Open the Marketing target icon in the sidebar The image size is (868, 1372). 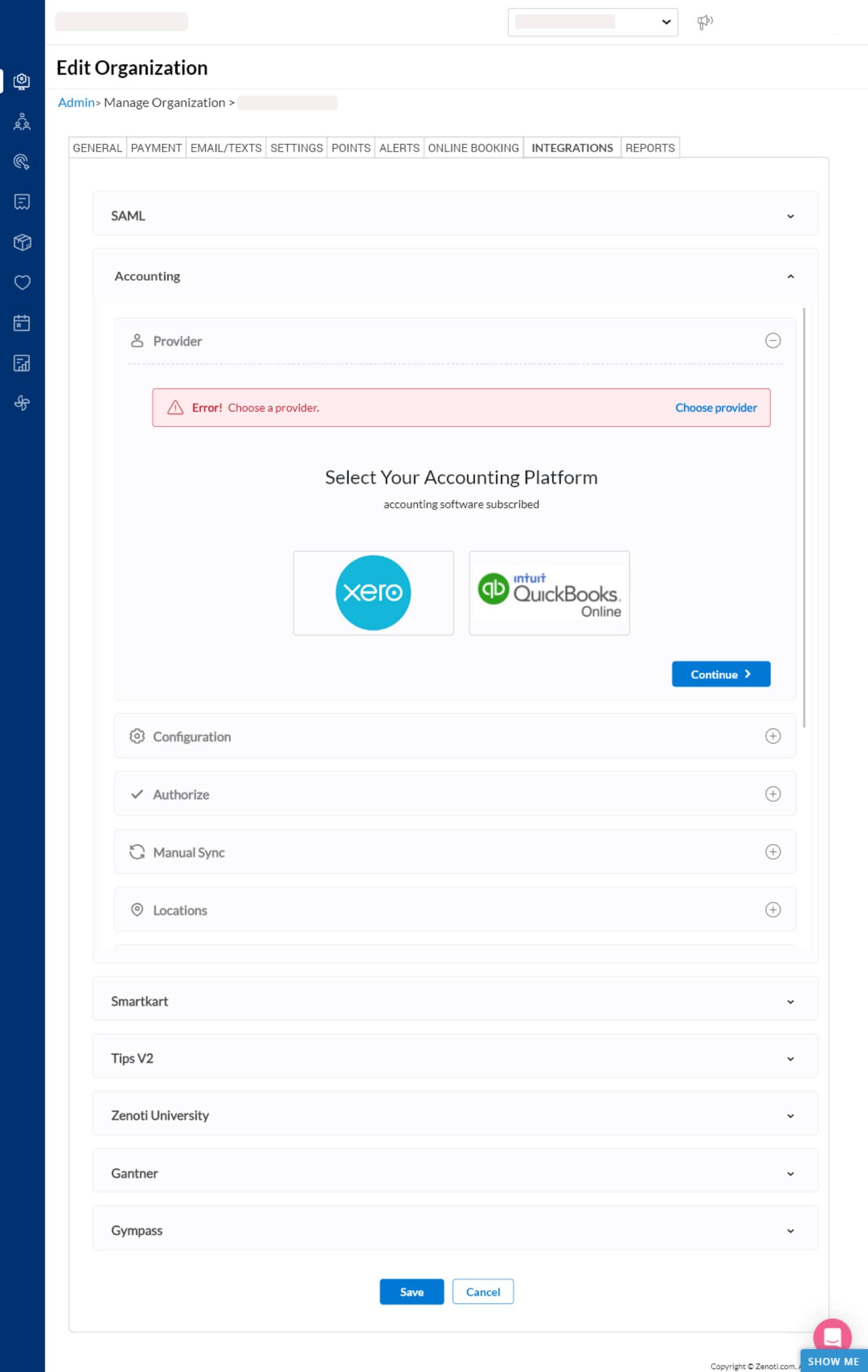coord(21,162)
